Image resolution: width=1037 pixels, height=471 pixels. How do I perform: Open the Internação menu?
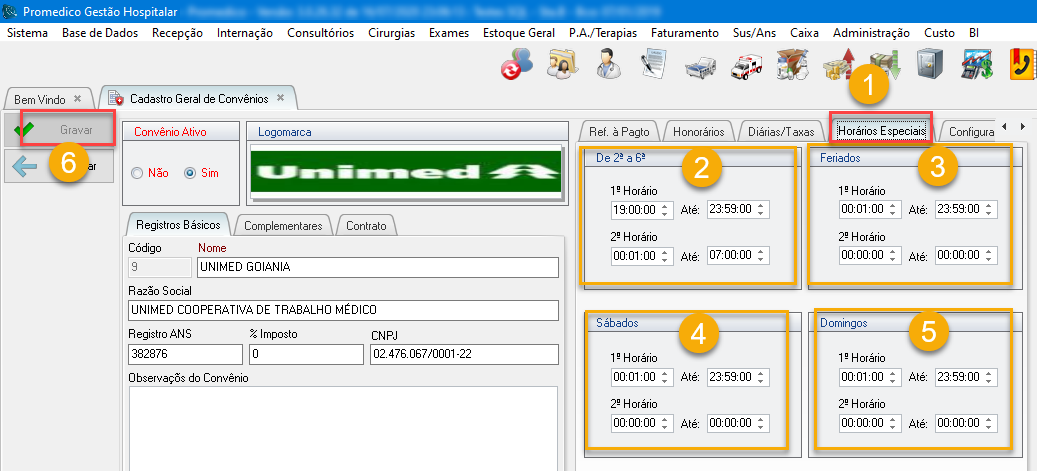[245, 33]
